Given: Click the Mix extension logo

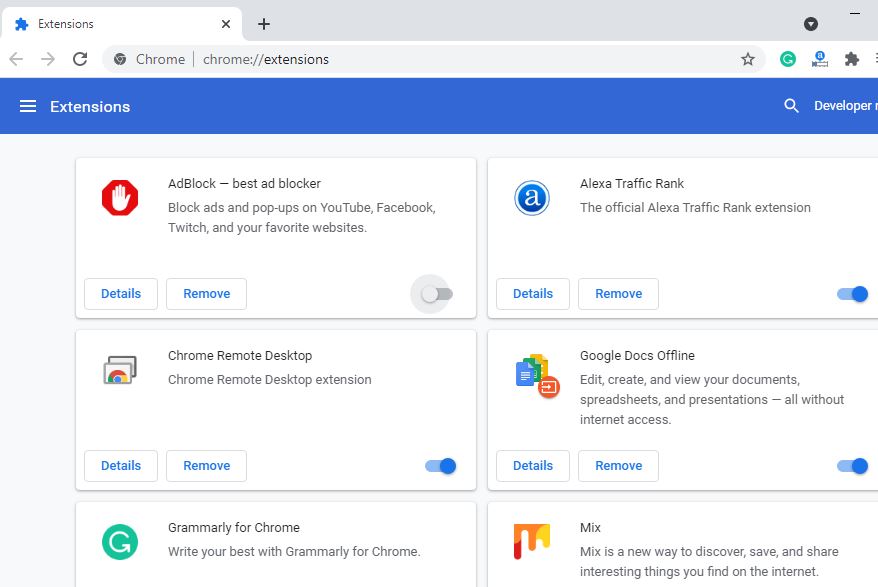Looking at the screenshot, I should (532, 541).
